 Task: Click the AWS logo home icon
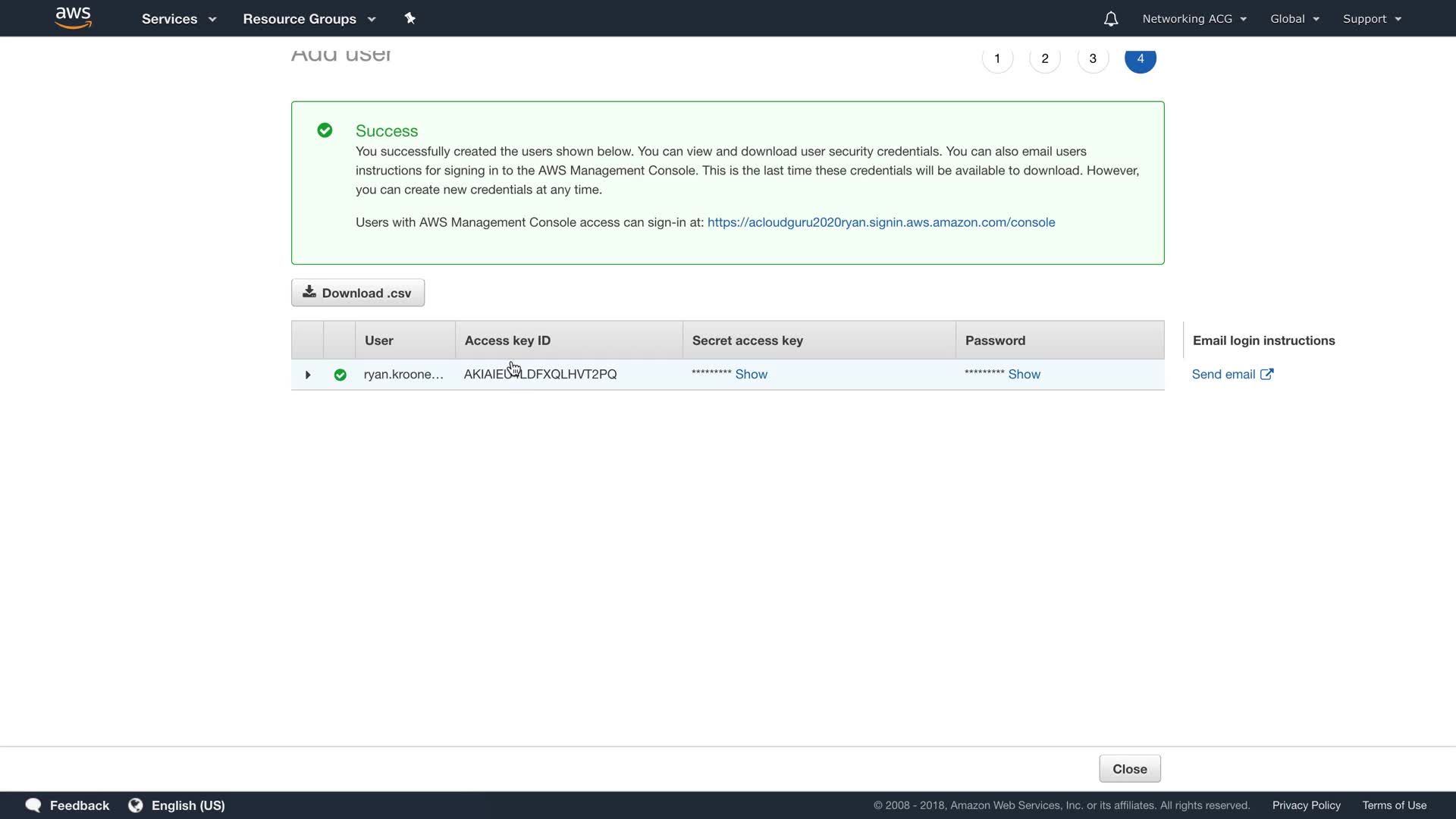pyautogui.click(x=74, y=18)
